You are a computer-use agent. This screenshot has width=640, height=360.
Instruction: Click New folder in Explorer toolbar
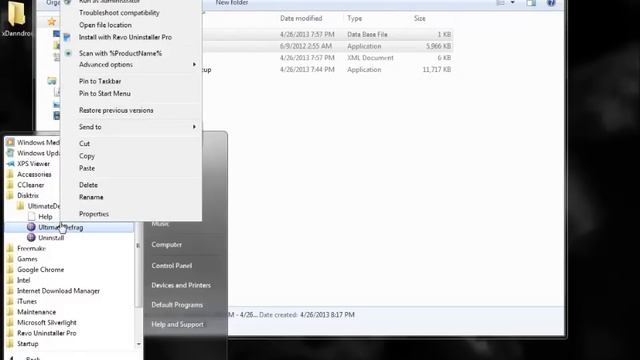pos(232,3)
